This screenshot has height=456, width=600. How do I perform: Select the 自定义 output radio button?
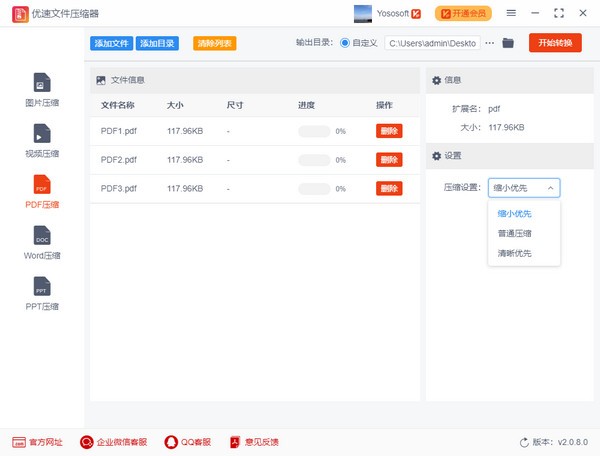click(x=345, y=43)
